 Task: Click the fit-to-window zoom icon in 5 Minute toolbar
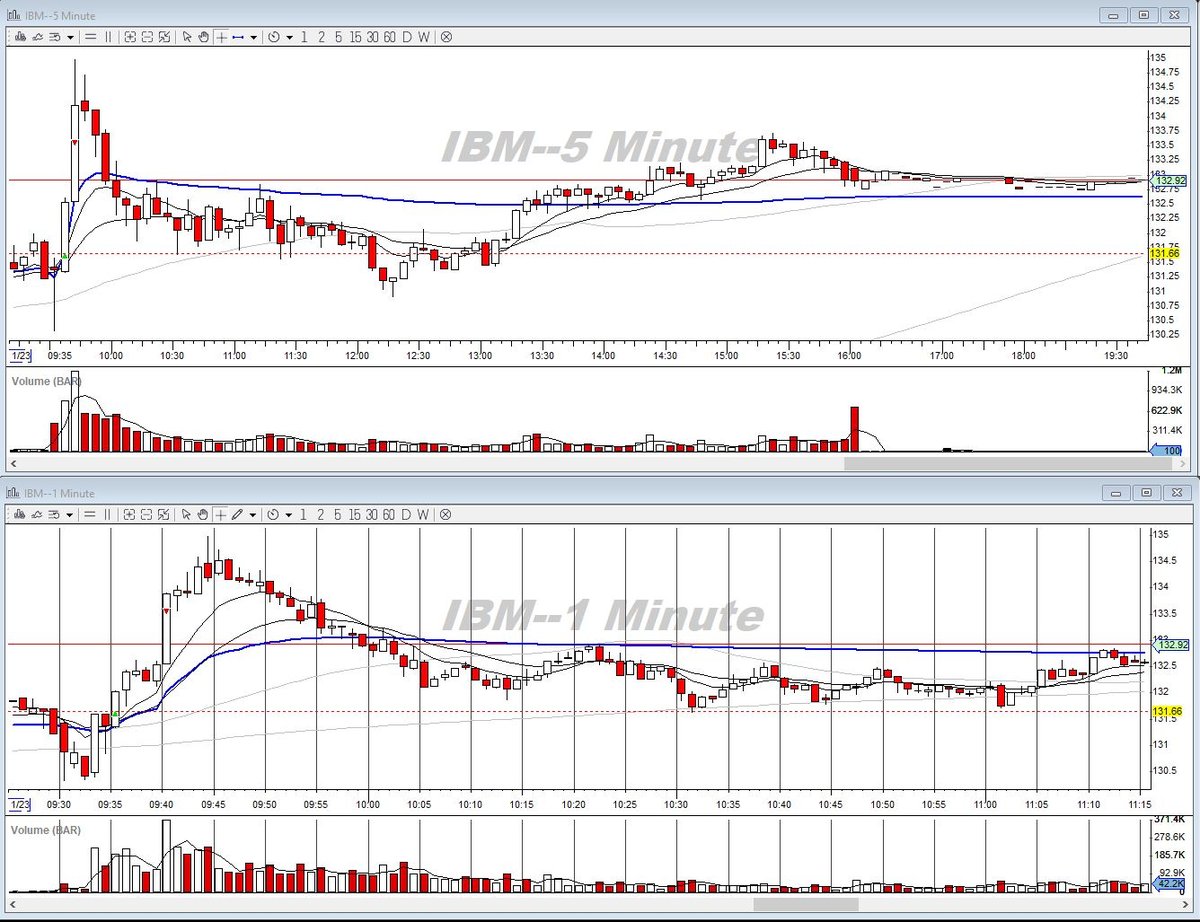pyautogui.click(x=164, y=37)
